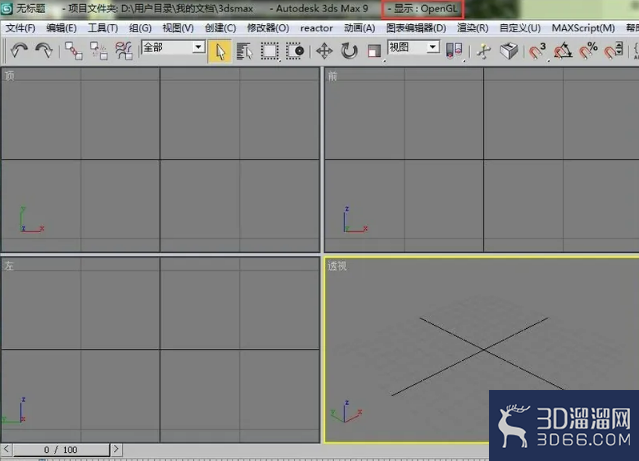Click the Redo arrow icon

44,51
